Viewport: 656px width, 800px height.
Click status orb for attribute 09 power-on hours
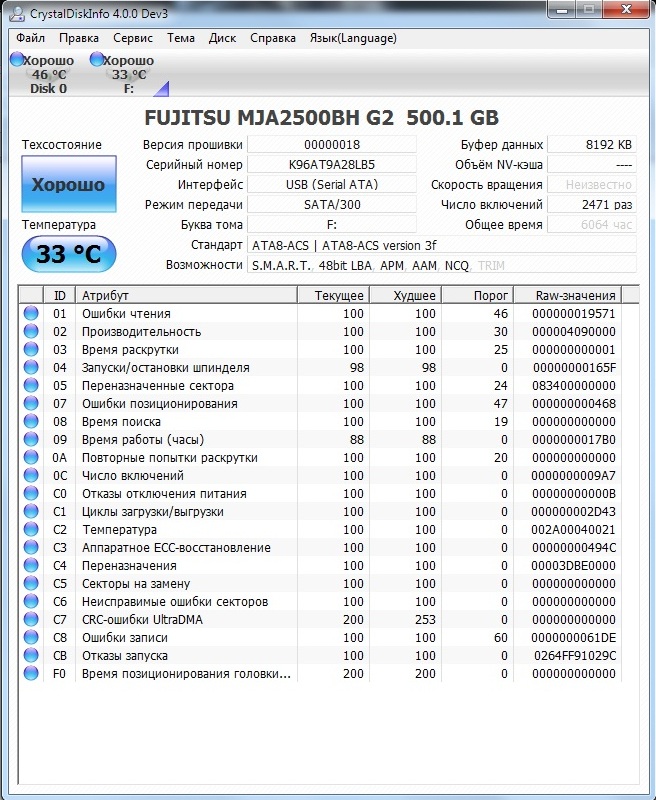coord(31,440)
